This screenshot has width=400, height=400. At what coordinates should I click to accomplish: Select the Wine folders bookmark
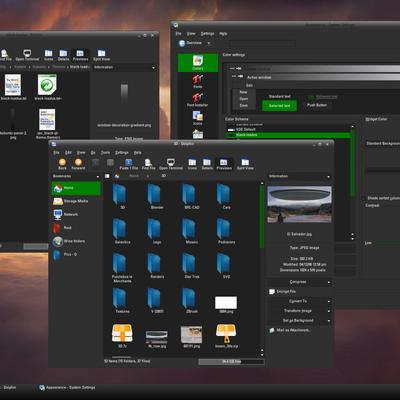[76, 241]
